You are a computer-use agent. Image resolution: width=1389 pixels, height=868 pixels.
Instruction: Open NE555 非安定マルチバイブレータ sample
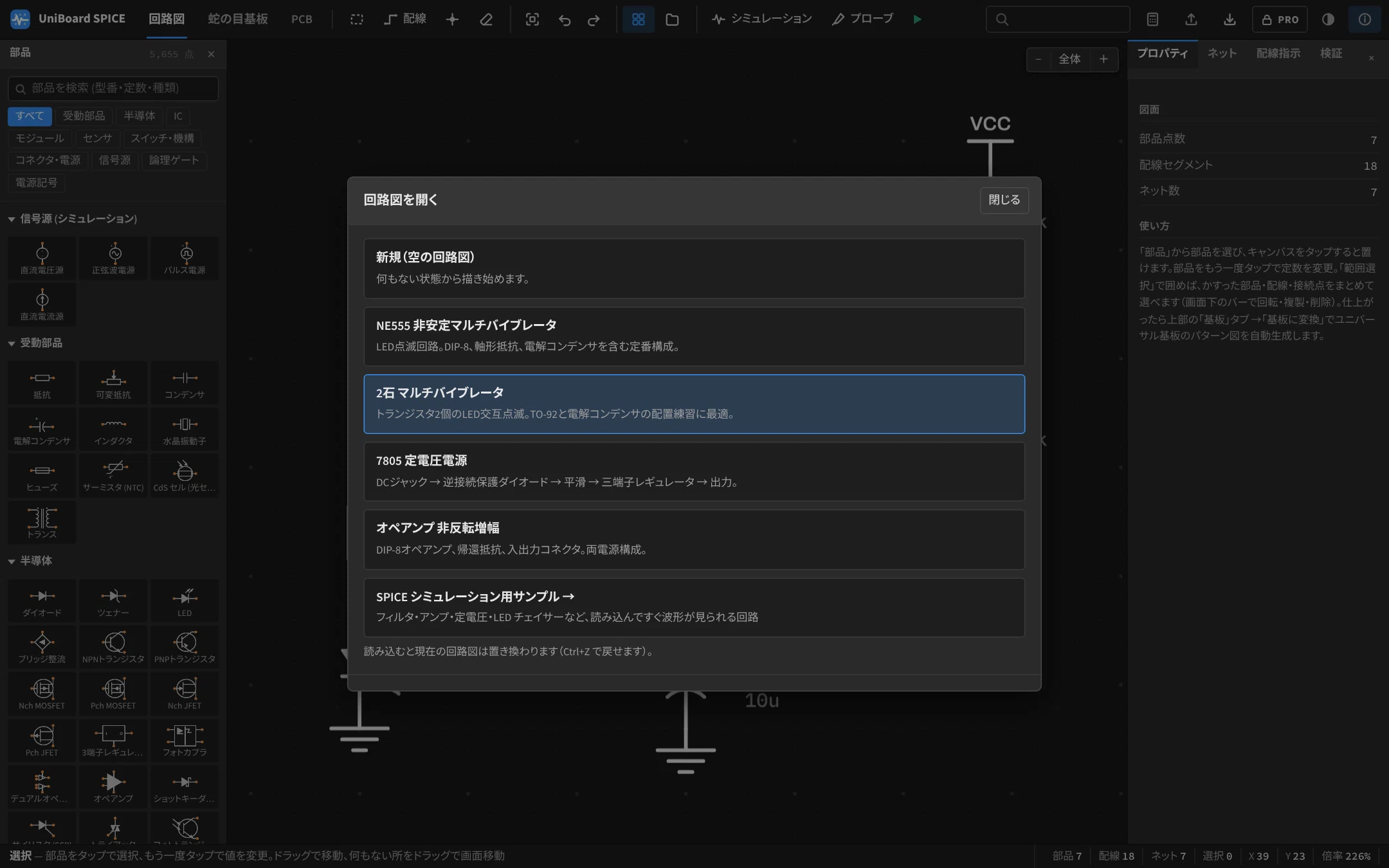(694, 336)
